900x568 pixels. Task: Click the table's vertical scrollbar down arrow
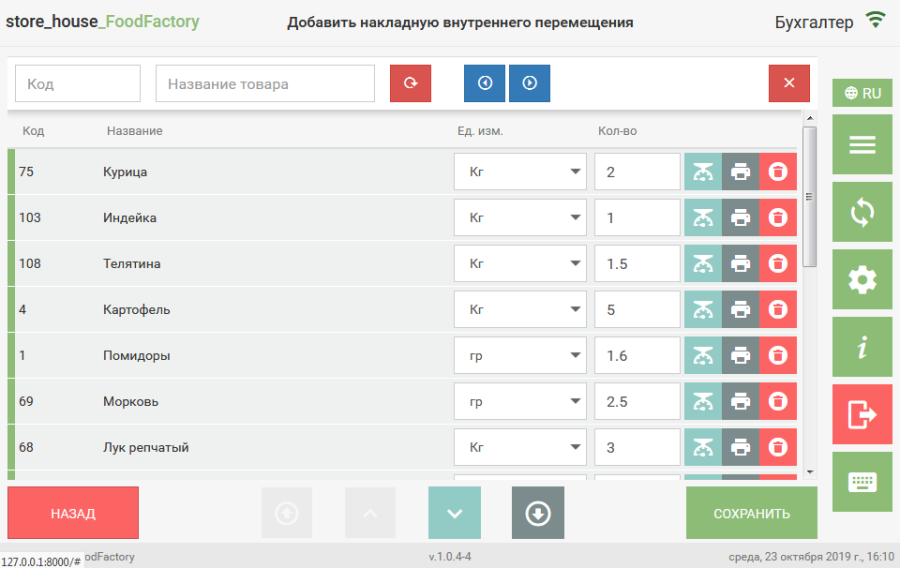[810, 471]
